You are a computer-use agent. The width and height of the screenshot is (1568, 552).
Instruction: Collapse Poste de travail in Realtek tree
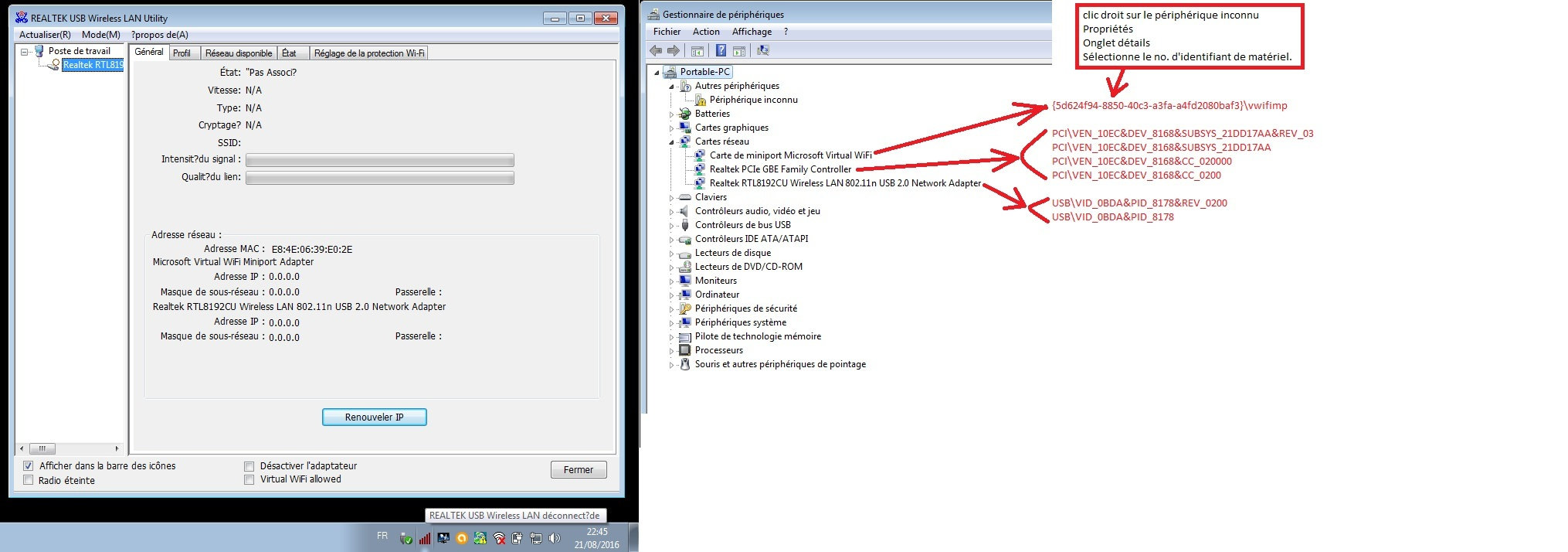click(25, 52)
